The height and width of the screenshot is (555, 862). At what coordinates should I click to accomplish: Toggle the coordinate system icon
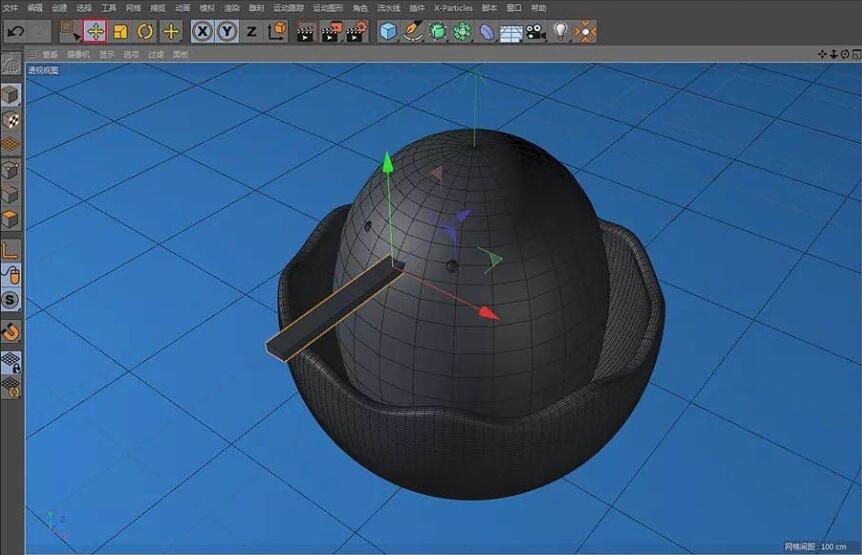coord(277,31)
